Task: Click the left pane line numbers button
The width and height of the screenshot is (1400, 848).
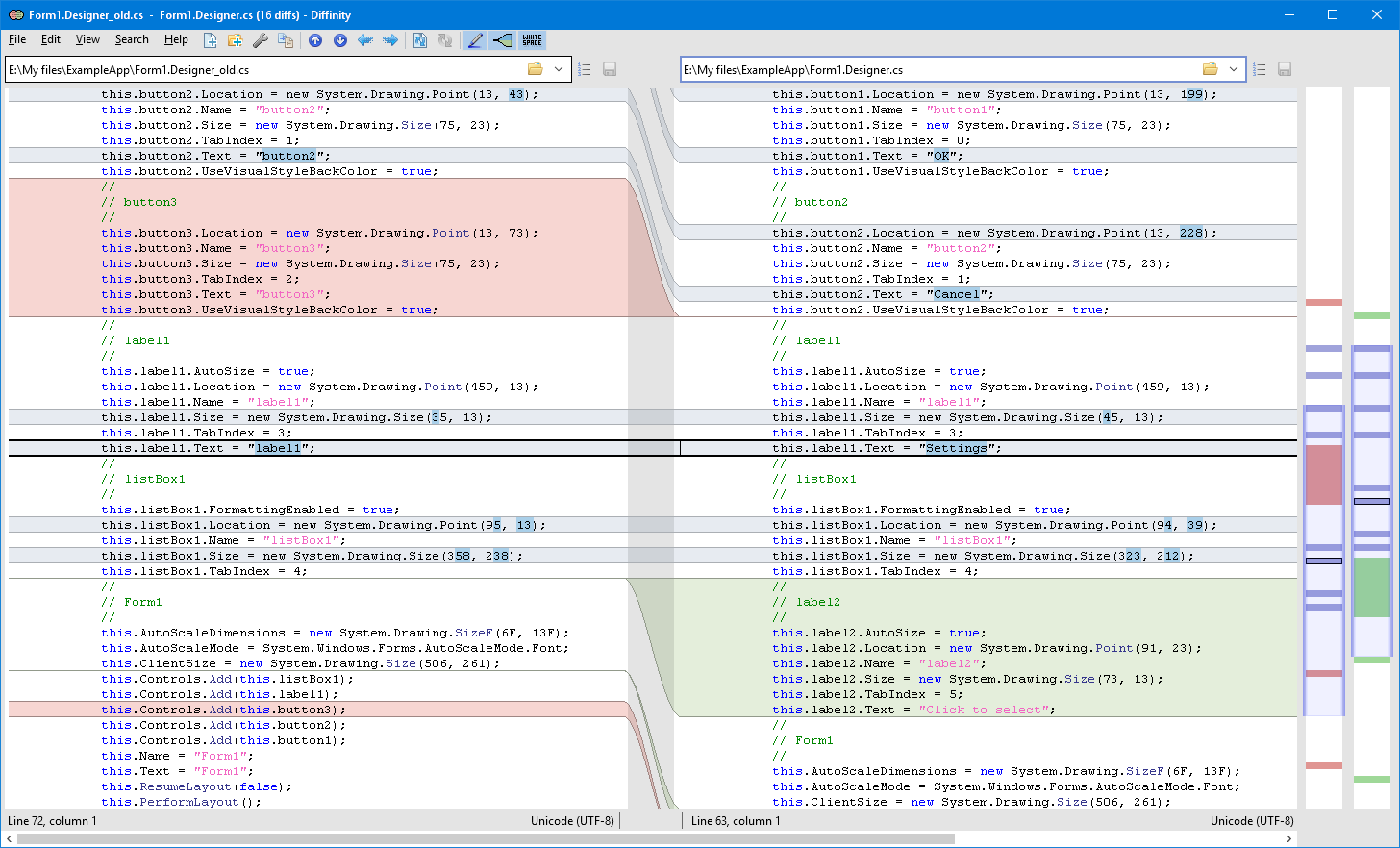Action: point(585,69)
